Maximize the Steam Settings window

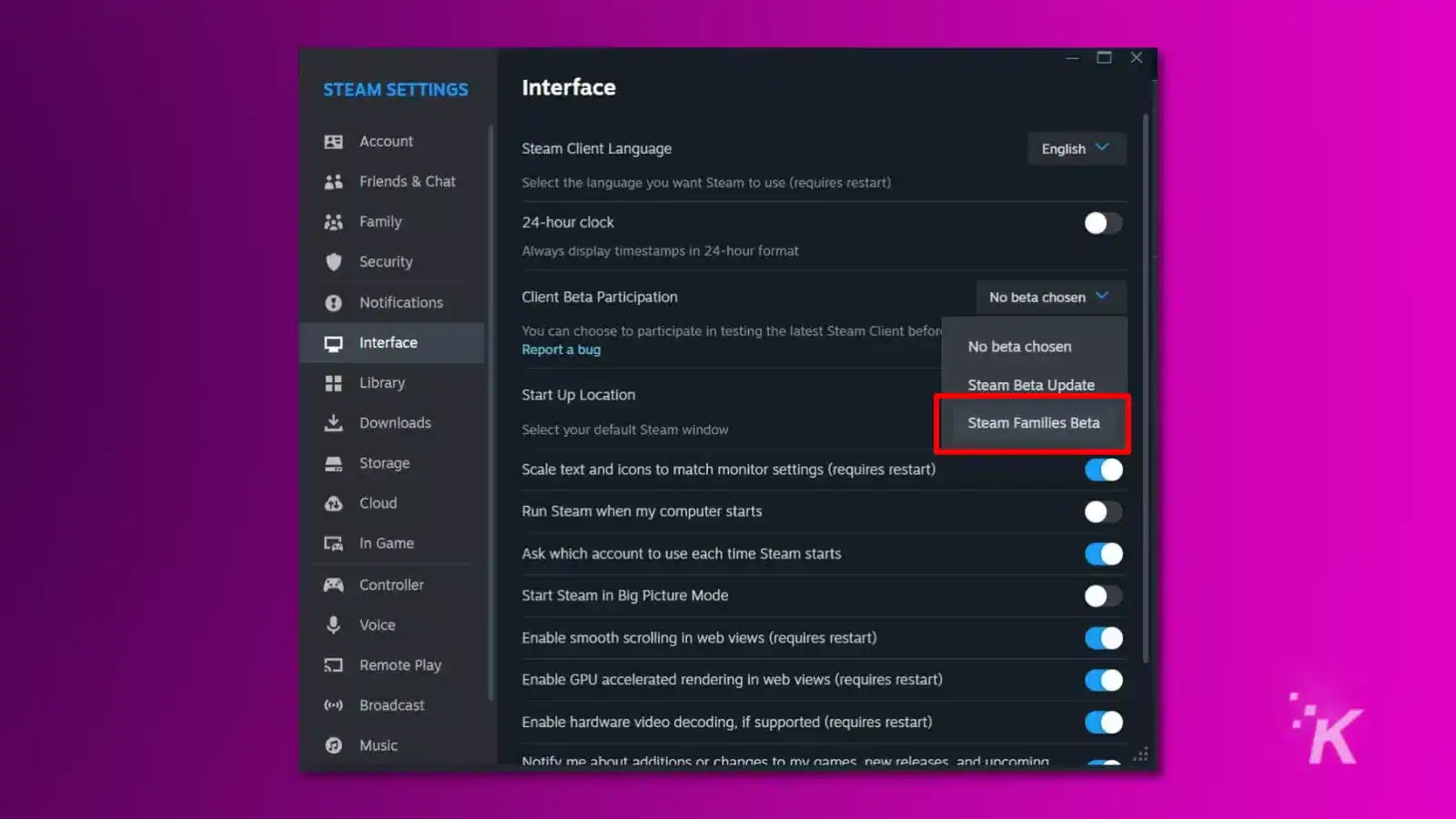[x=1104, y=57]
